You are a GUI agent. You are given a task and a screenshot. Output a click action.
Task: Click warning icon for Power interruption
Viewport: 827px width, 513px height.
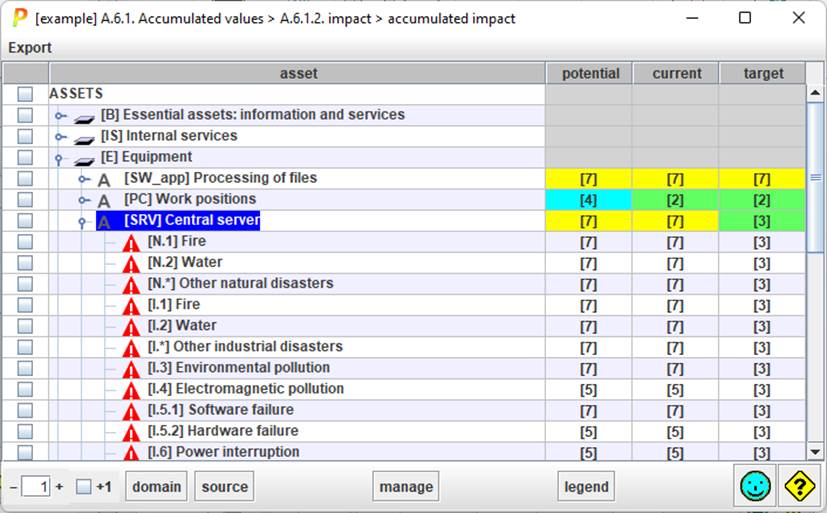pos(131,452)
